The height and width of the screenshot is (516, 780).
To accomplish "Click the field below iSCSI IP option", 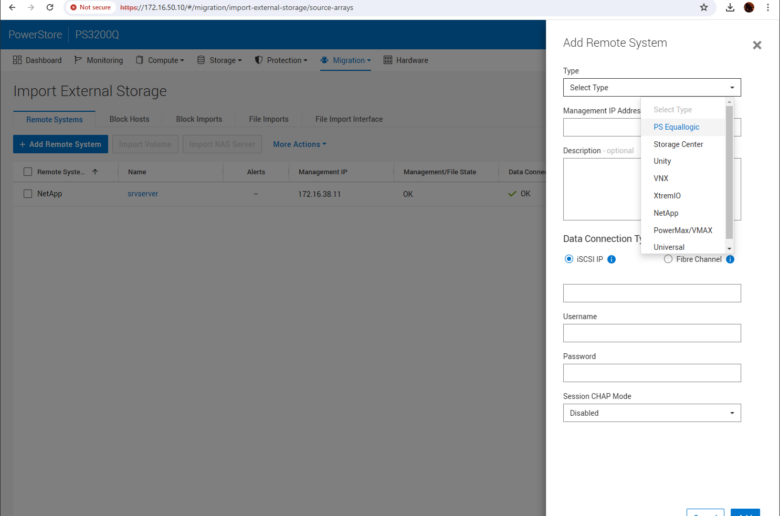I will (x=652, y=293).
